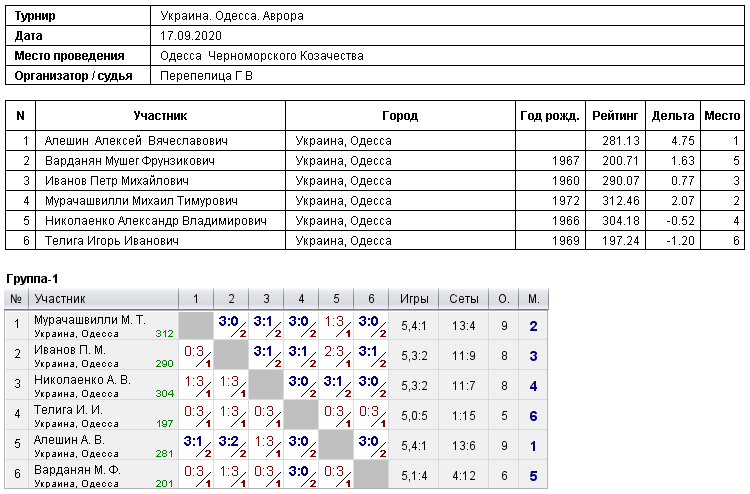Click rating value 304.18
The height and width of the screenshot is (494, 750).
point(621,221)
